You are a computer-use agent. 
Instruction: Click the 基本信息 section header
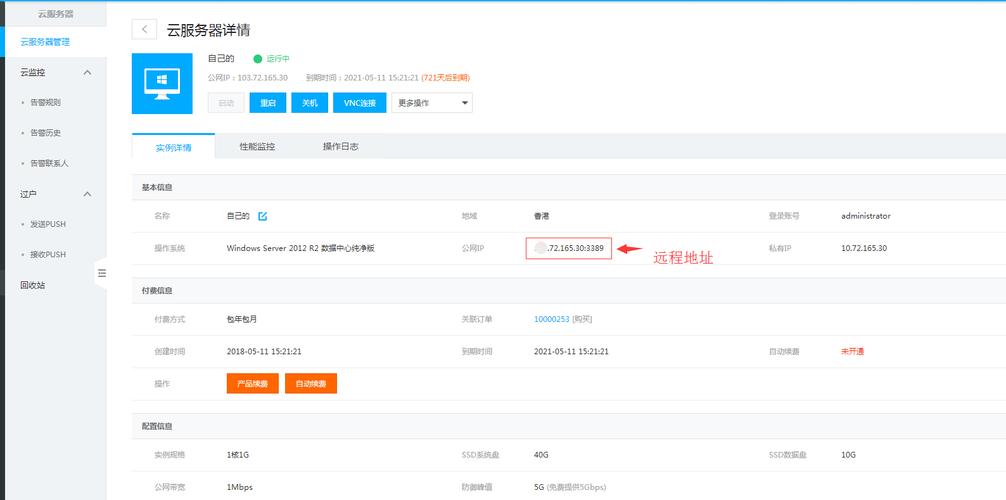(x=157, y=187)
